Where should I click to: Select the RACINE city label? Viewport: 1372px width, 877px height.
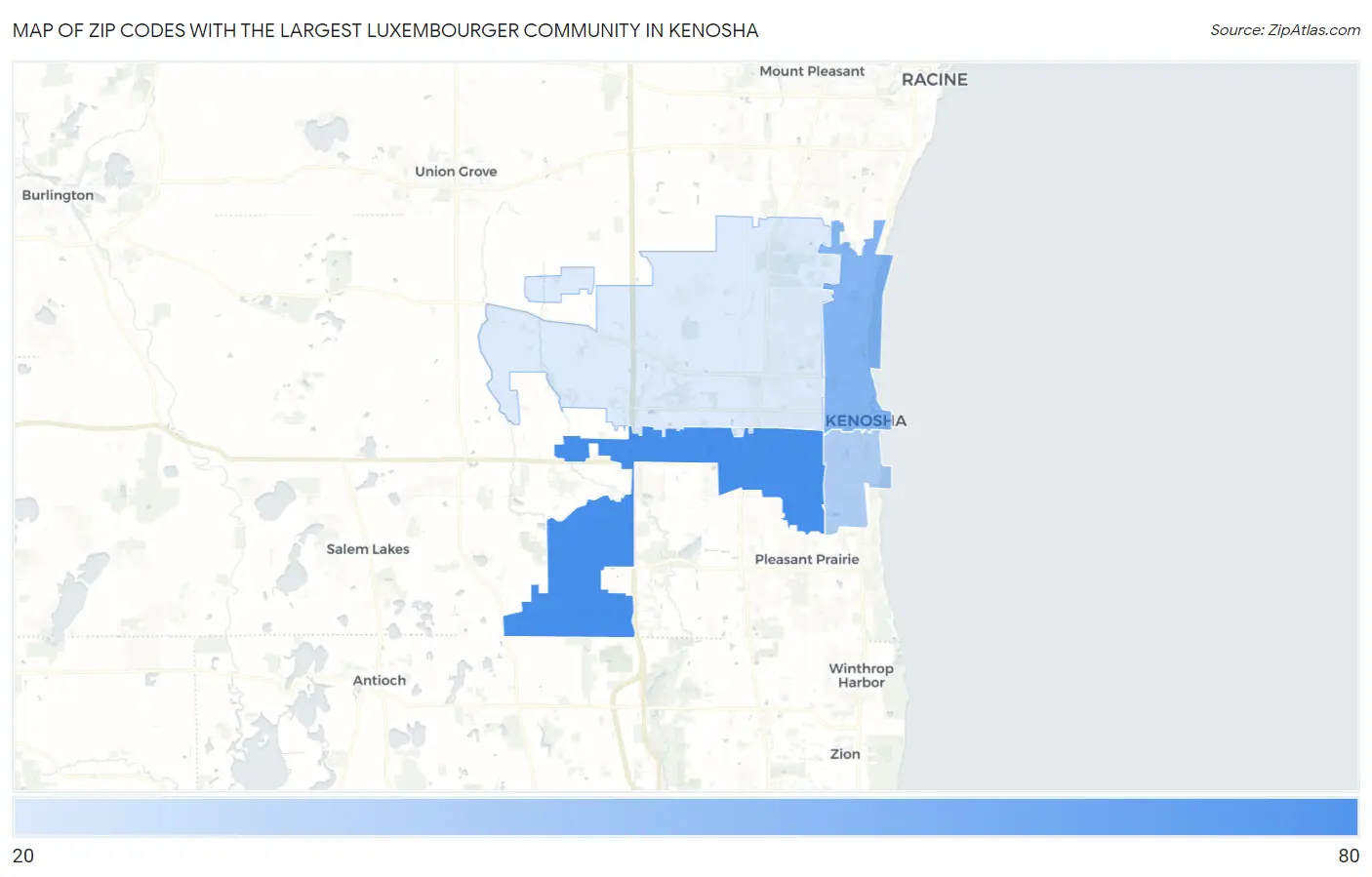(x=934, y=80)
